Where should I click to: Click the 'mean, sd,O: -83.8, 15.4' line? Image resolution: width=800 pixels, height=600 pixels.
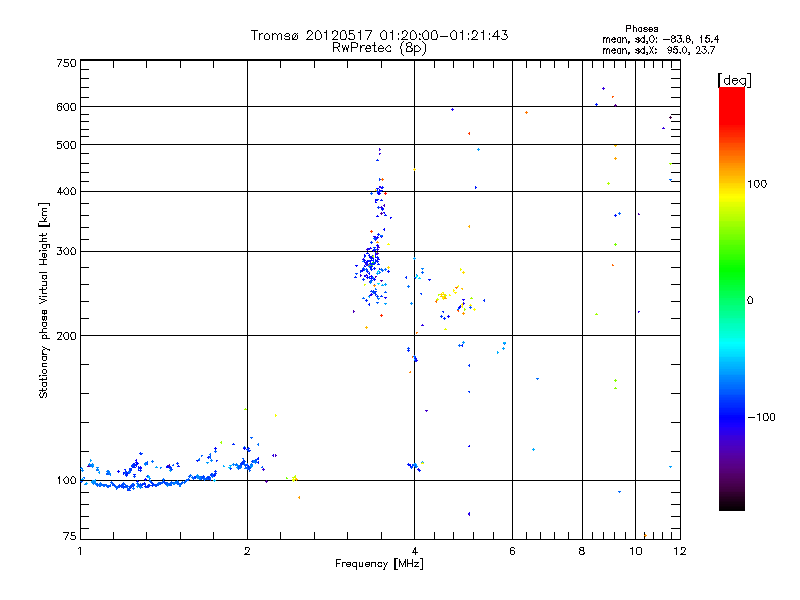pyautogui.click(x=661, y=39)
